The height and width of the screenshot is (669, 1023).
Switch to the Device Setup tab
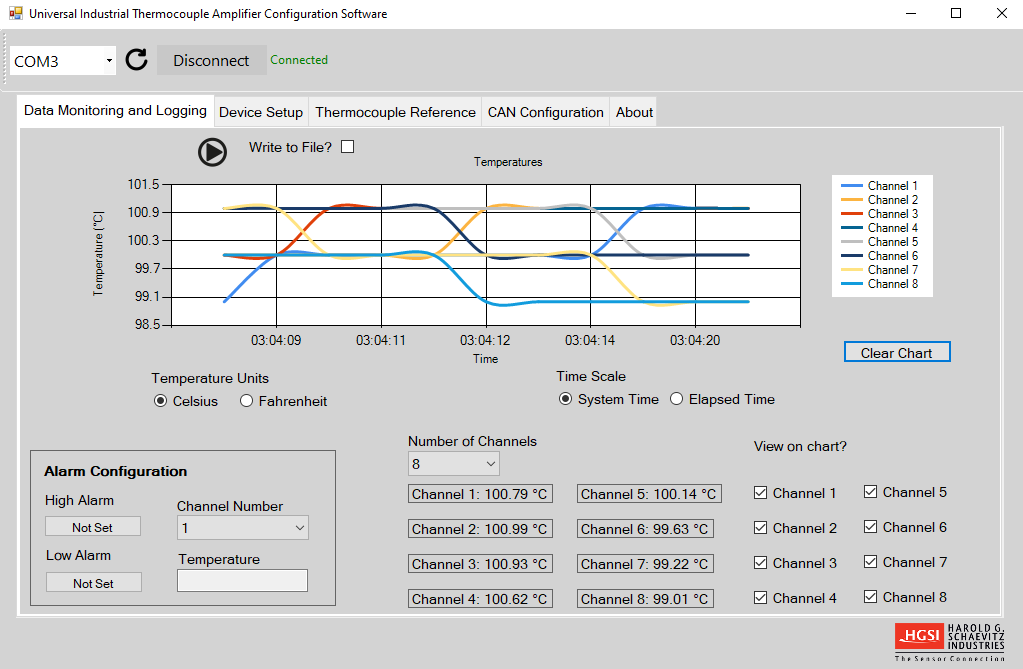[260, 112]
